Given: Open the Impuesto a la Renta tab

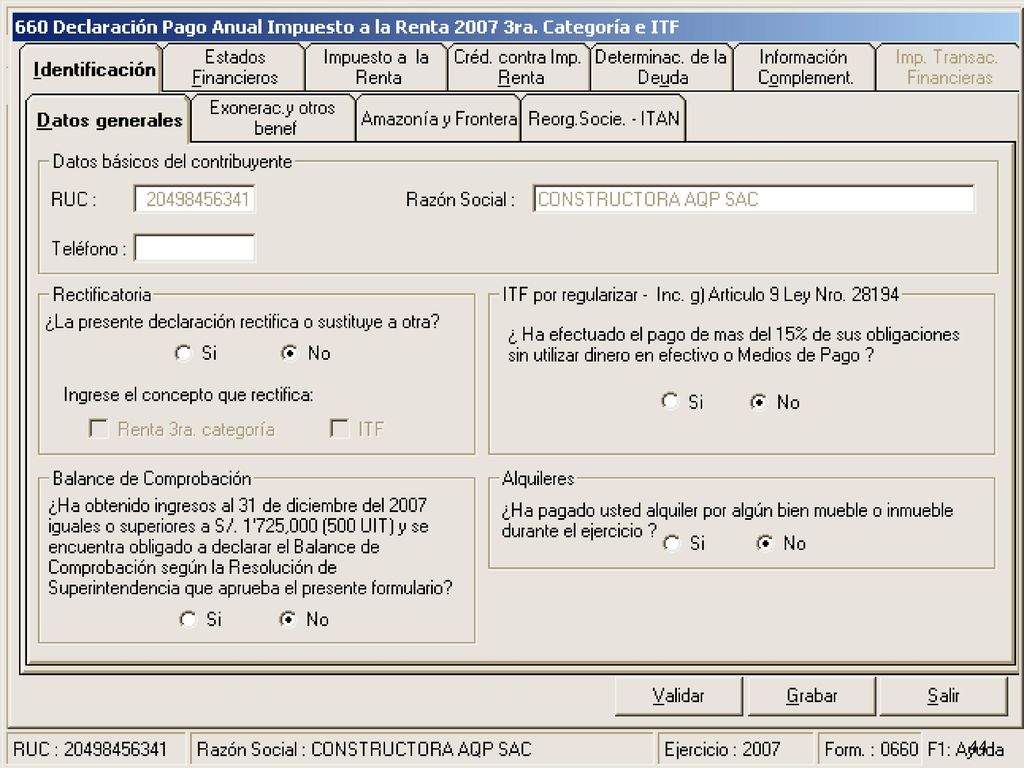Looking at the screenshot, I should 377,67.
